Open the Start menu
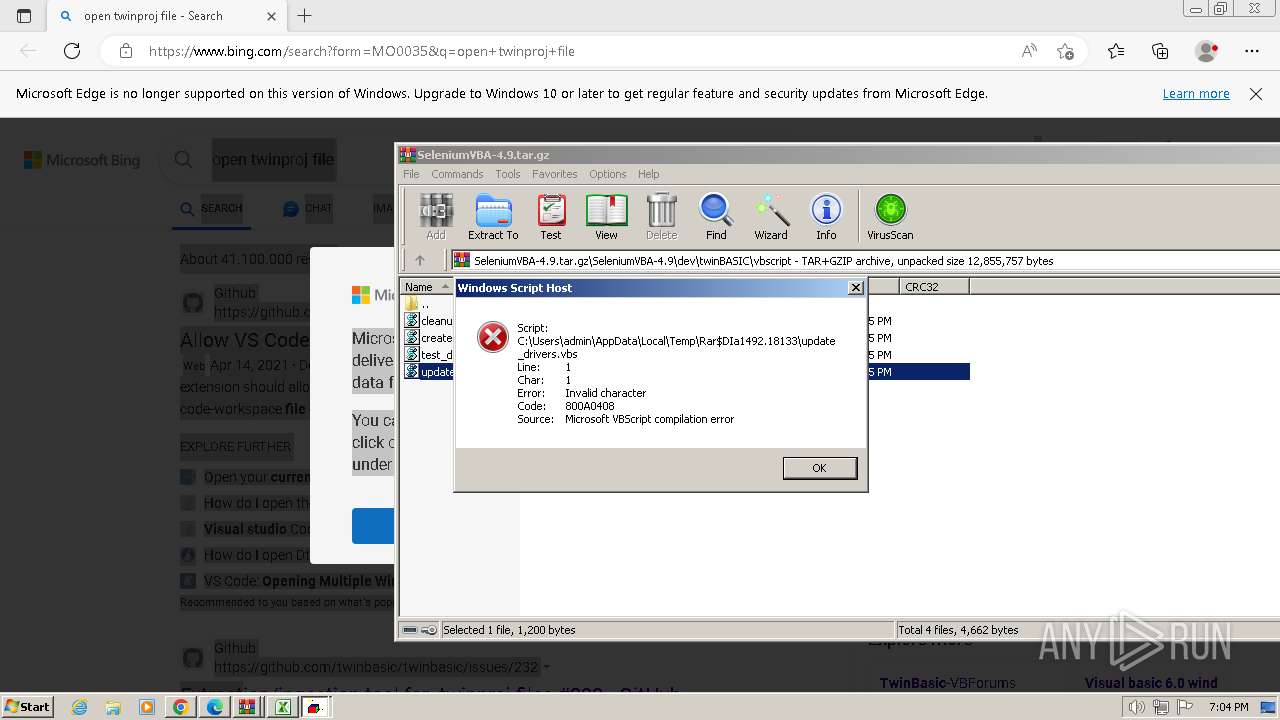Image resolution: width=1280 pixels, height=720 pixels. pyautogui.click(x=27, y=707)
